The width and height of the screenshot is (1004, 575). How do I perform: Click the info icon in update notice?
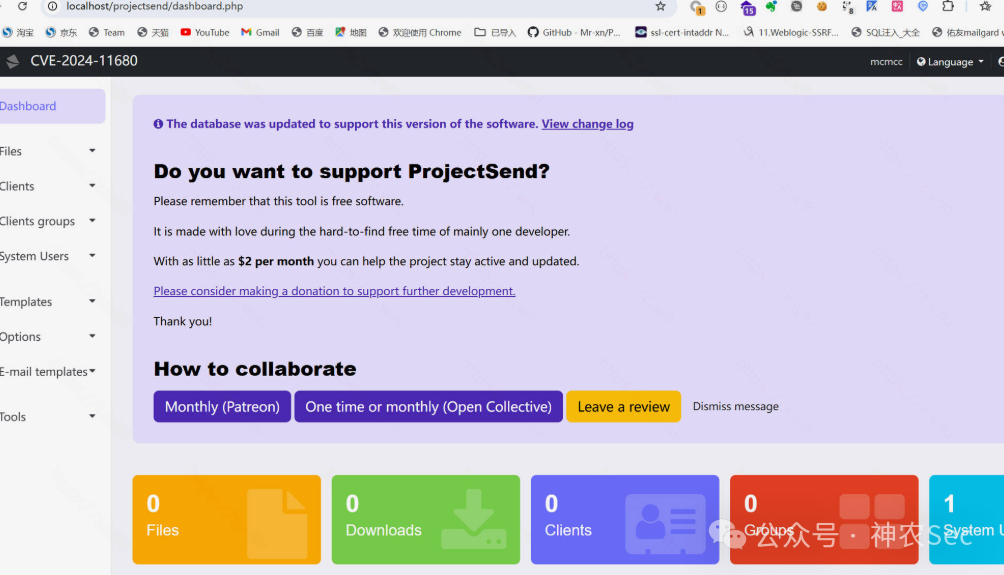coord(158,124)
